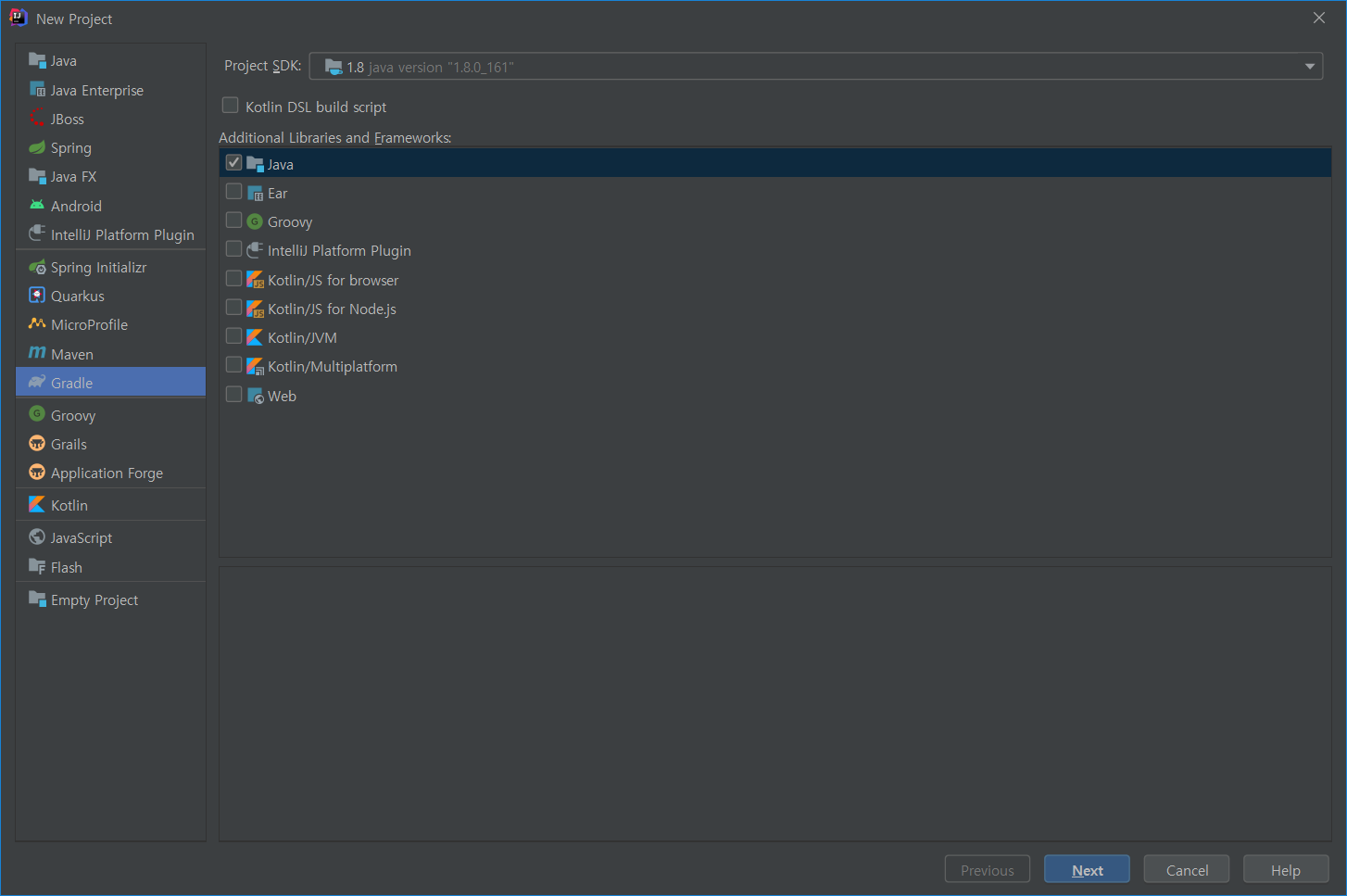The image size is (1347, 896).
Task: Click IntelliJ Platform Plugin framework list icon
Action: coord(256,250)
